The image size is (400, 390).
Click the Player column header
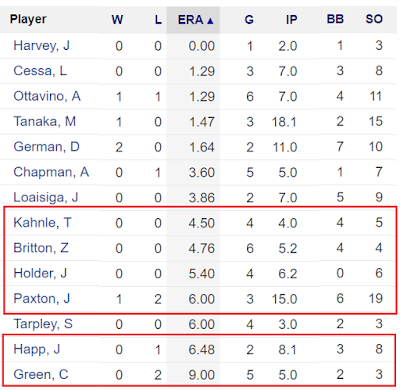pyautogui.click(x=28, y=19)
